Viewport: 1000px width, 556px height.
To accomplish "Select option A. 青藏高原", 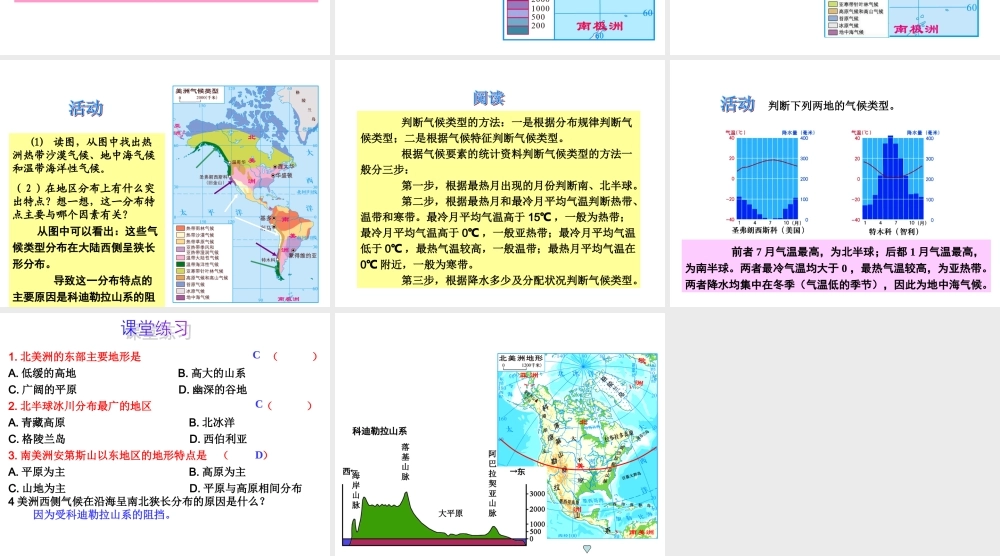I will click(36, 423).
